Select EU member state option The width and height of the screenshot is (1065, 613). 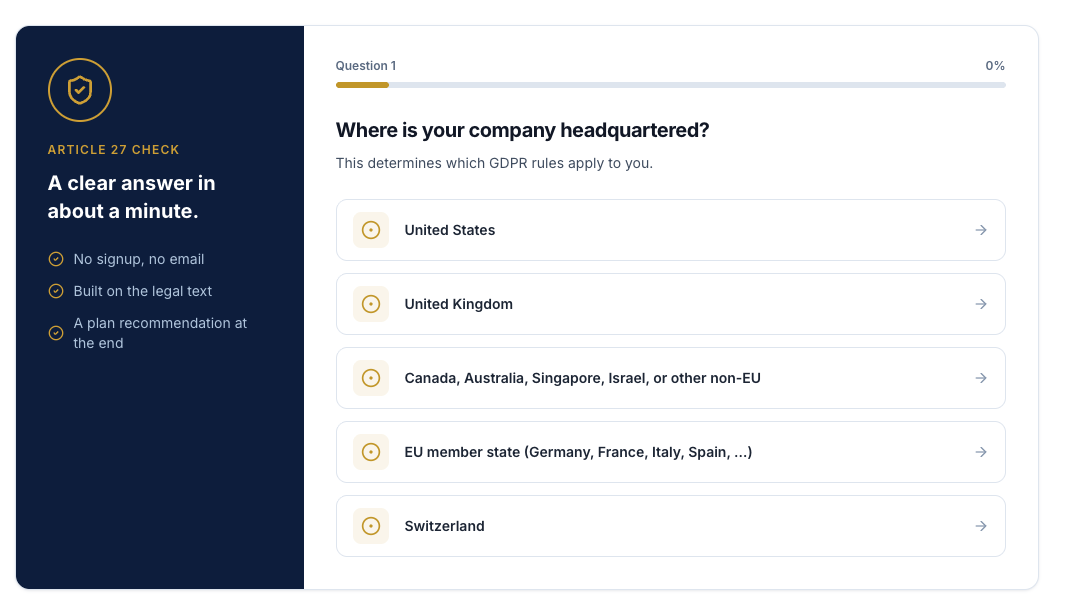pyautogui.click(x=670, y=452)
